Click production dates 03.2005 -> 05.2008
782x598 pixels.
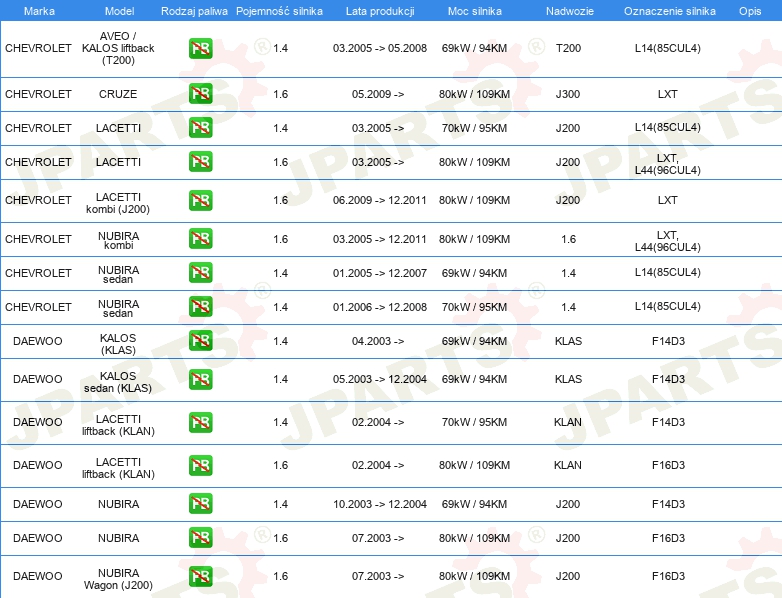click(x=380, y=48)
